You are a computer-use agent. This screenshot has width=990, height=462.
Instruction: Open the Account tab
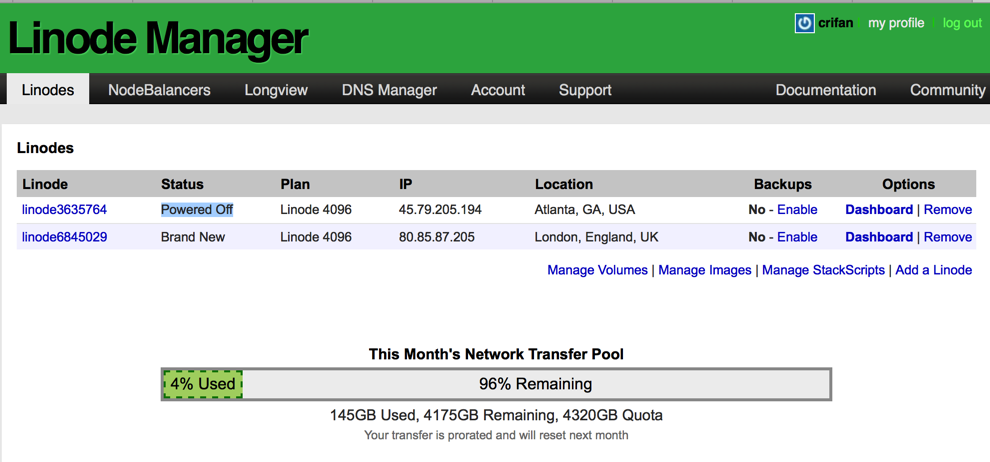[498, 90]
